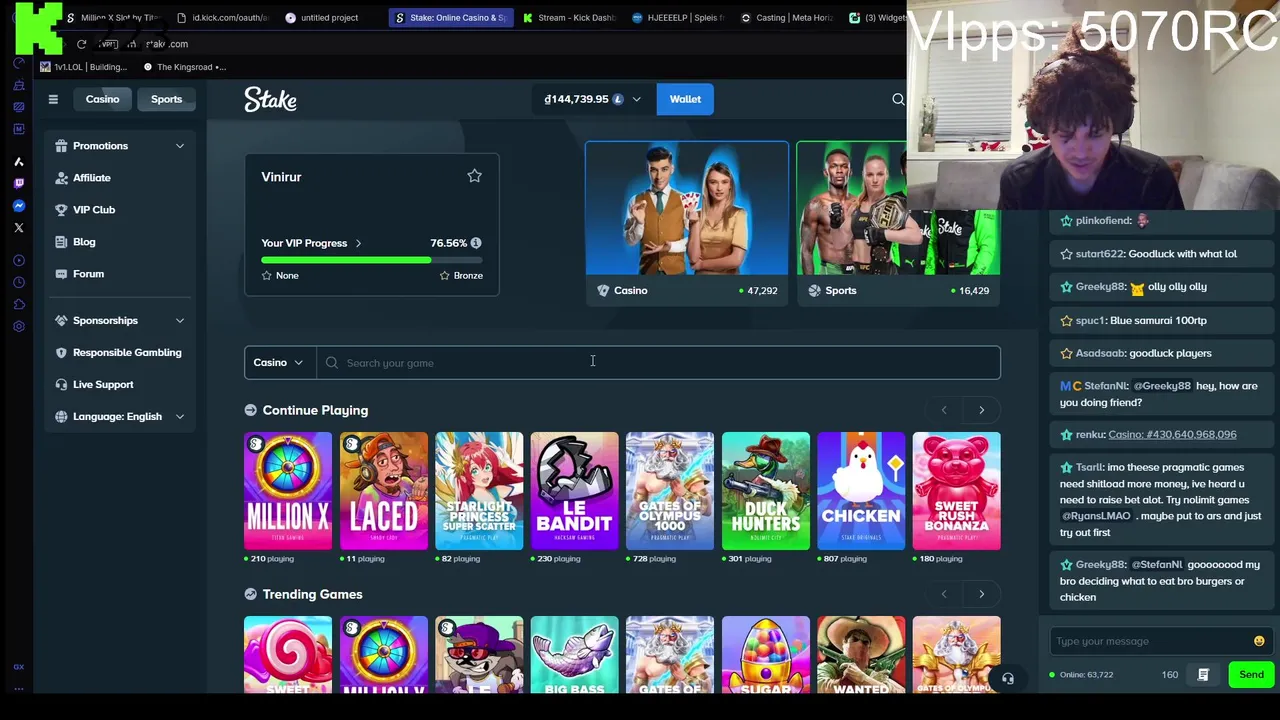Launch Million X in Continue Playing
This screenshot has height=720, width=1280.
tap(287, 491)
